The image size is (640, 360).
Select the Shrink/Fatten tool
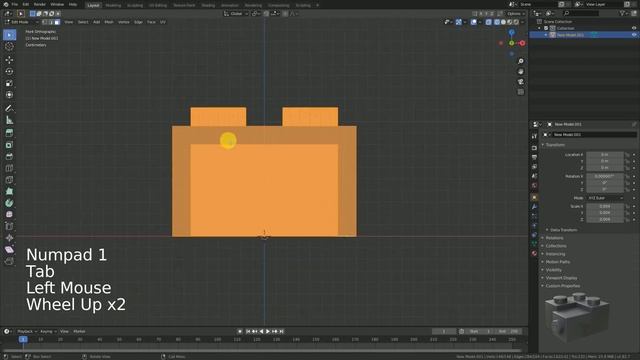pyautogui.click(x=9, y=238)
